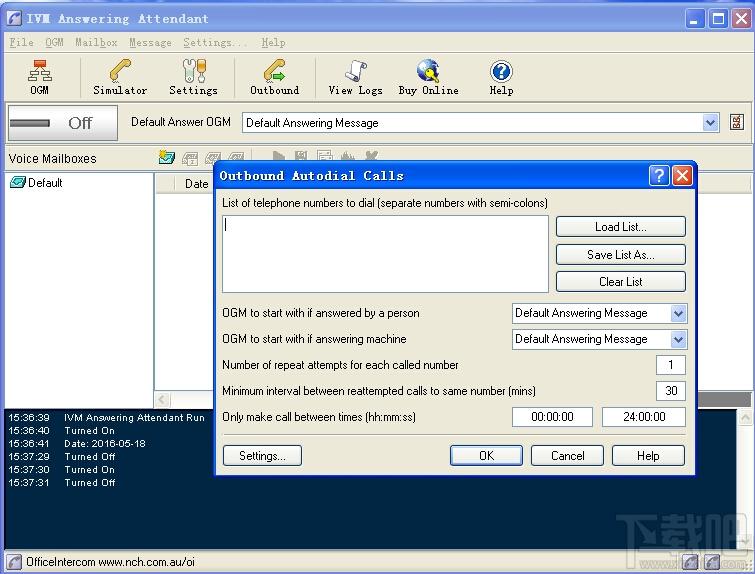Image resolution: width=755 pixels, height=574 pixels.
Task: Launch the call Simulator
Action: point(120,77)
